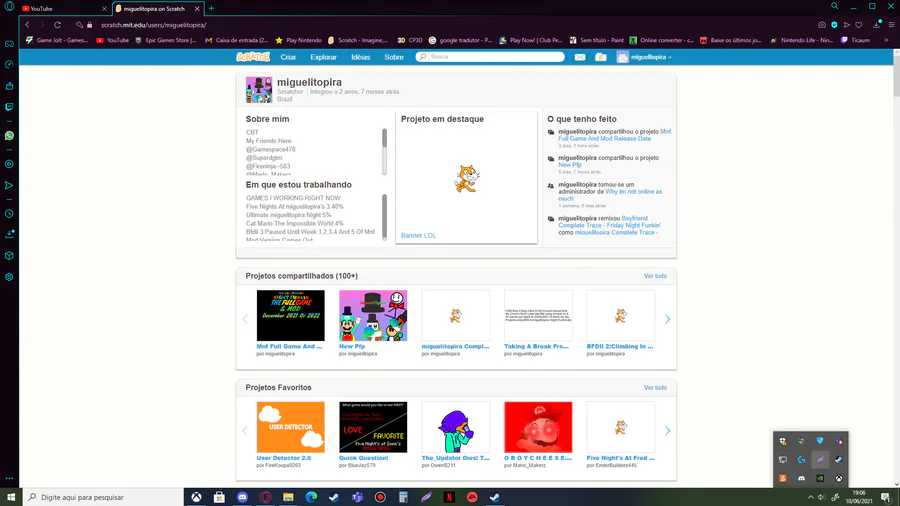
Task: Open the New Pfp project thumbnail
Action: (x=373, y=316)
